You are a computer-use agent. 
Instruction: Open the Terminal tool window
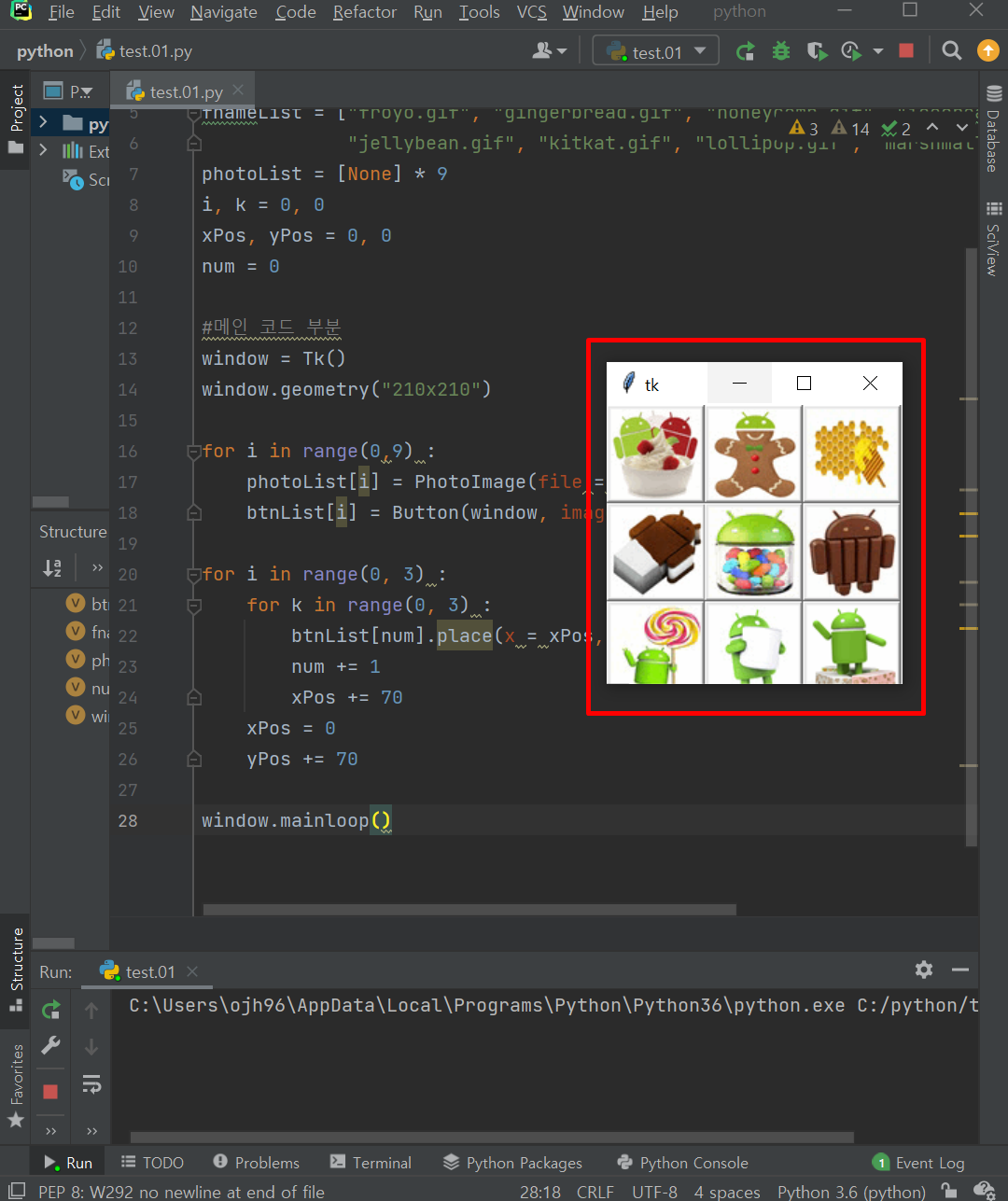[x=371, y=1163]
